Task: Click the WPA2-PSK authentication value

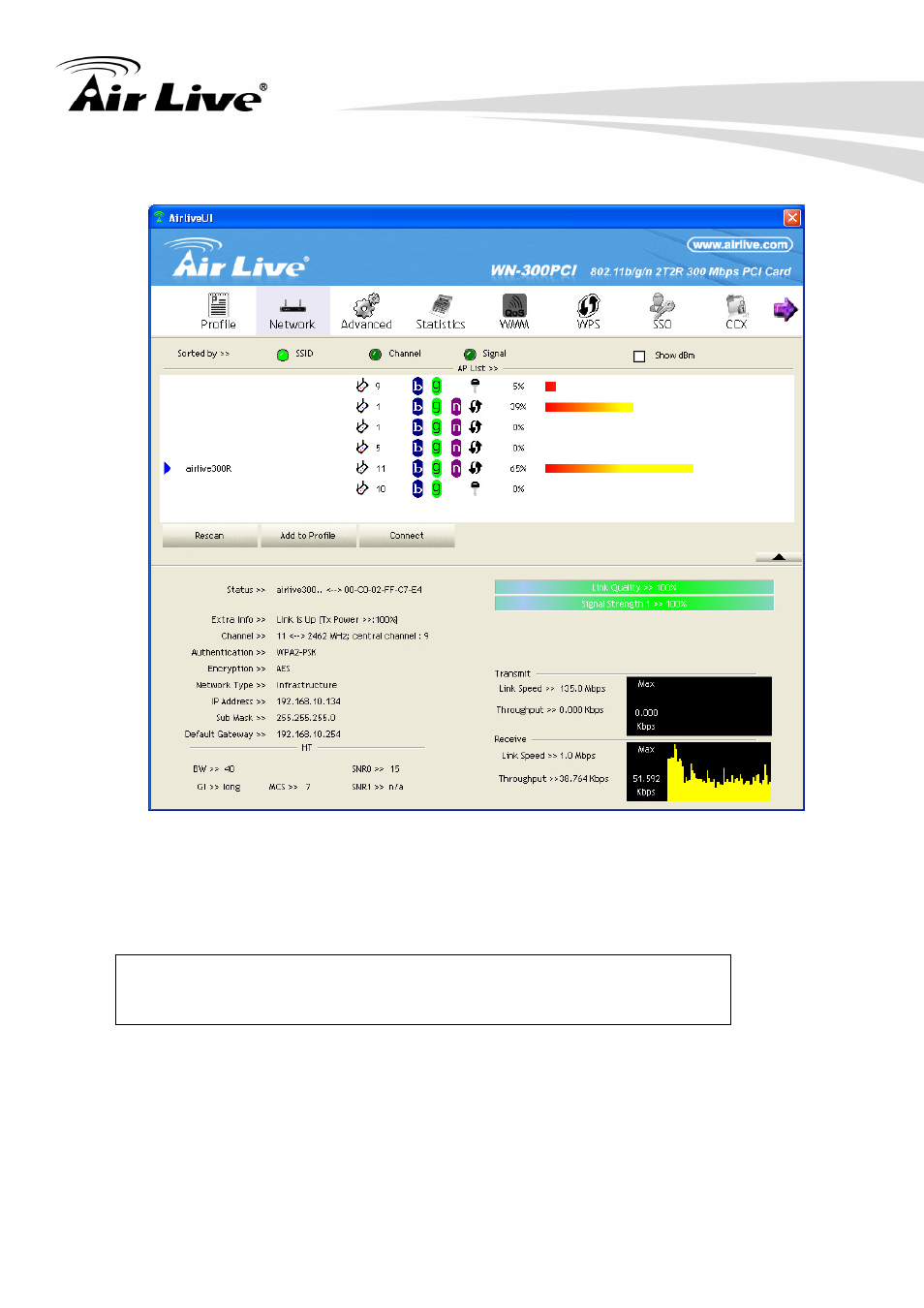Action: pos(296,653)
